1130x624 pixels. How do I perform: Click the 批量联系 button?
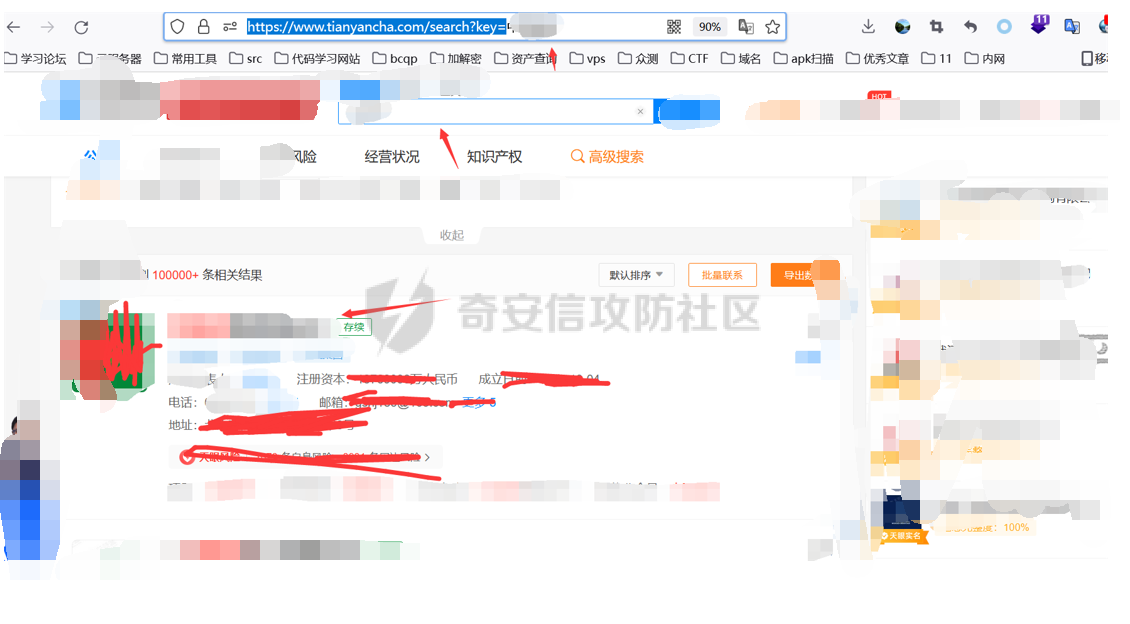click(722, 275)
